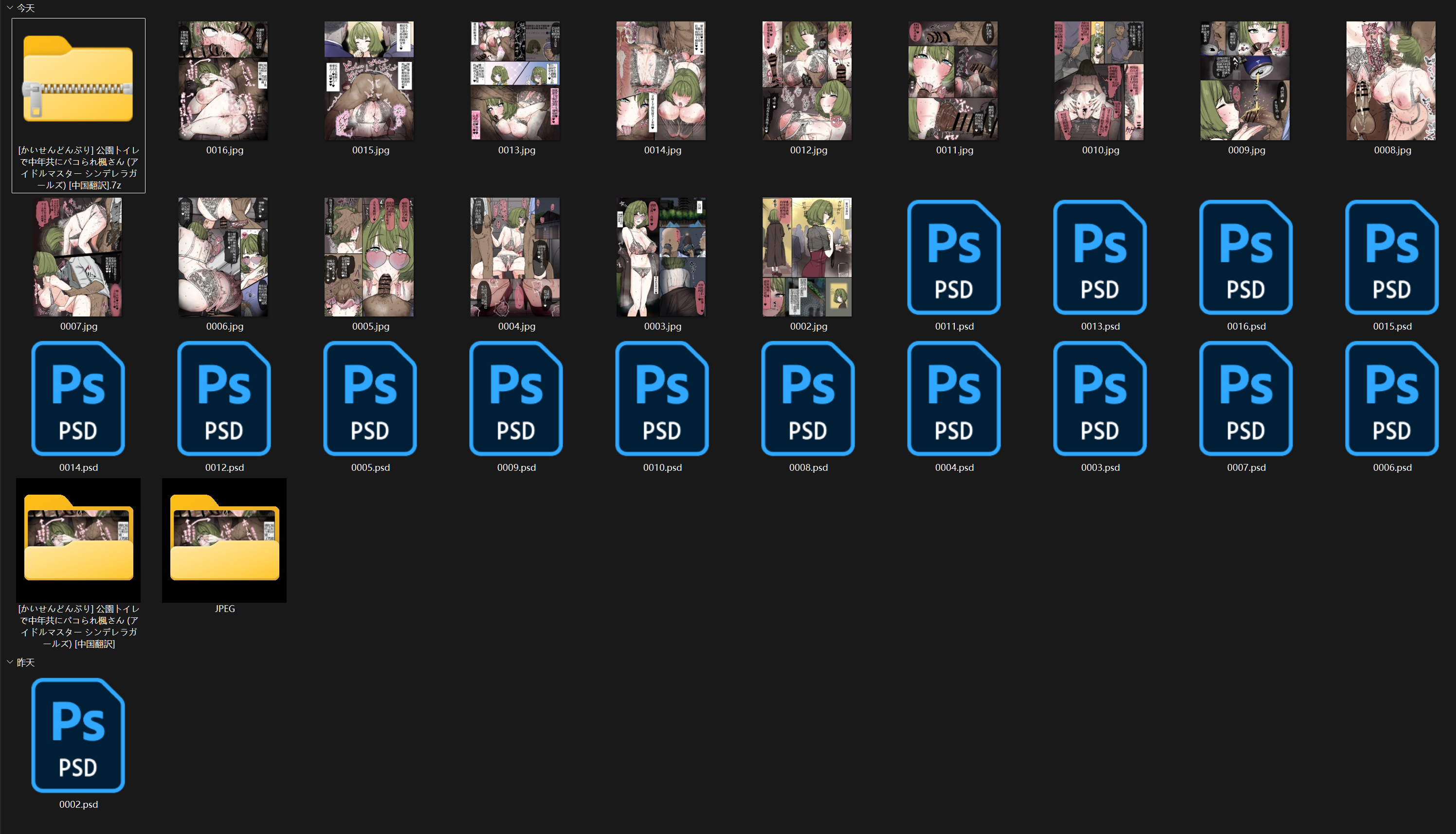Image resolution: width=1456 pixels, height=834 pixels.
Task: Collapse the 昨天 group
Action: 10,662
